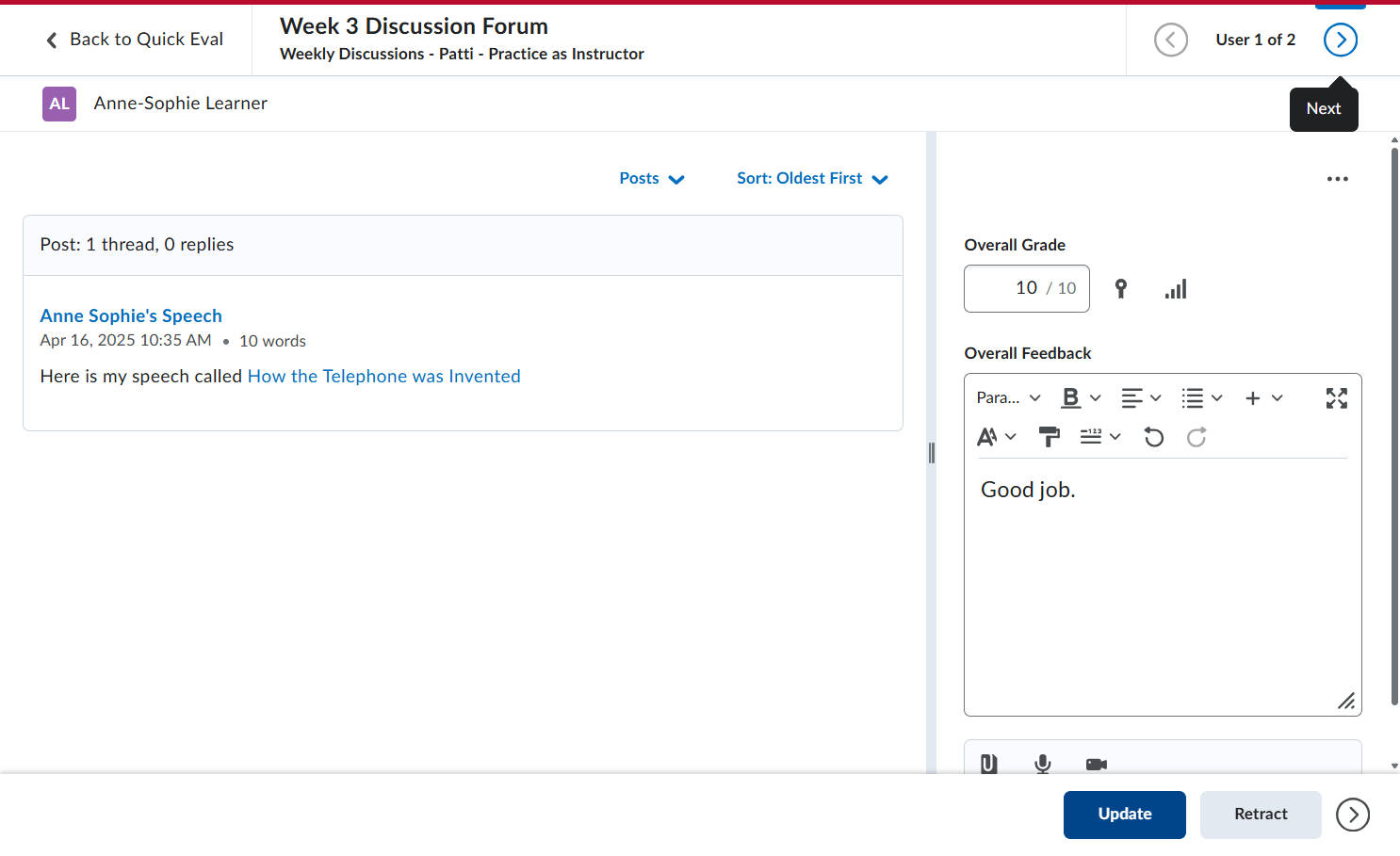Retract the published feedback
Image resolution: width=1400 pixels, height=856 pixels.
pos(1261,815)
